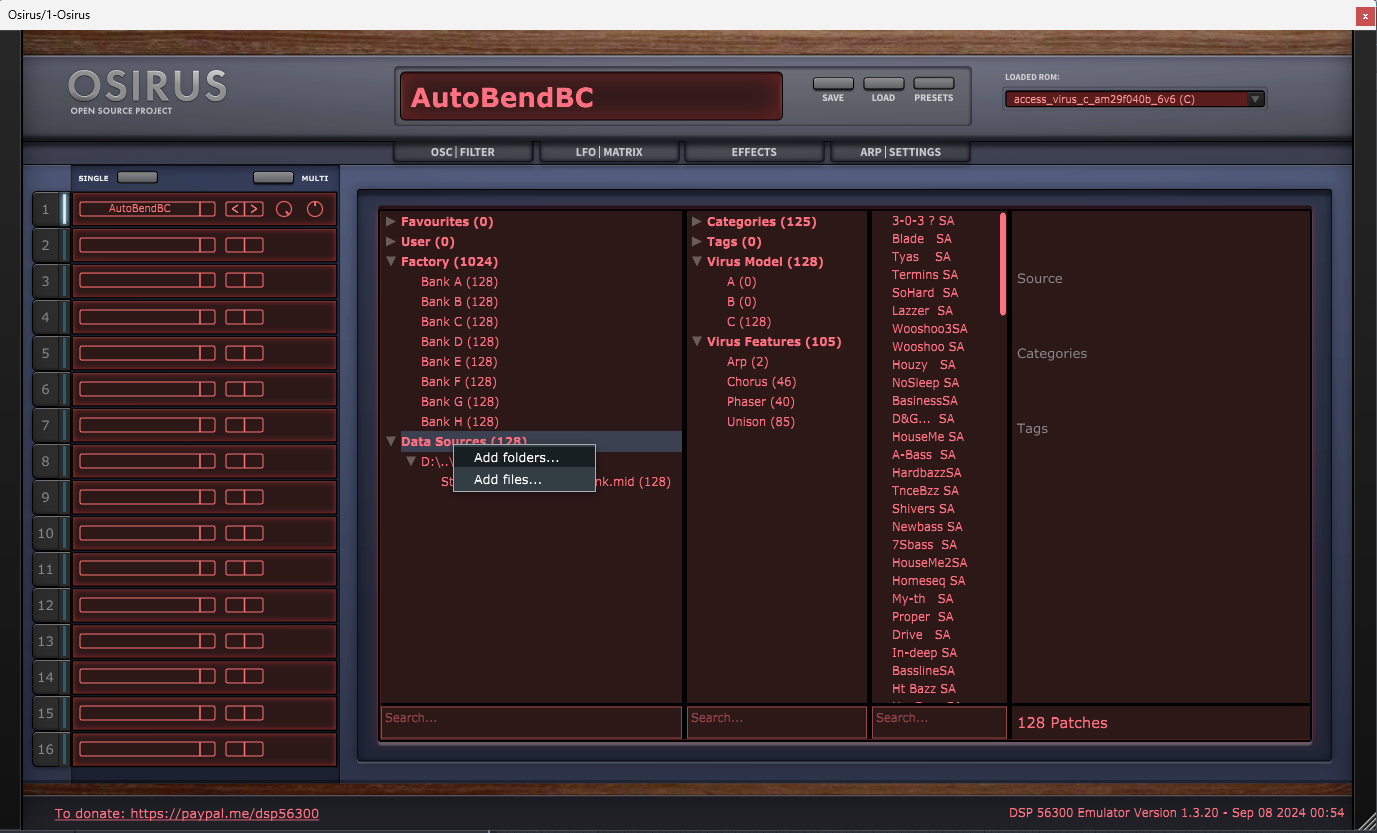The image size is (1377, 833).
Task: Open the LFO | MATRIX tab
Action: 609,152
